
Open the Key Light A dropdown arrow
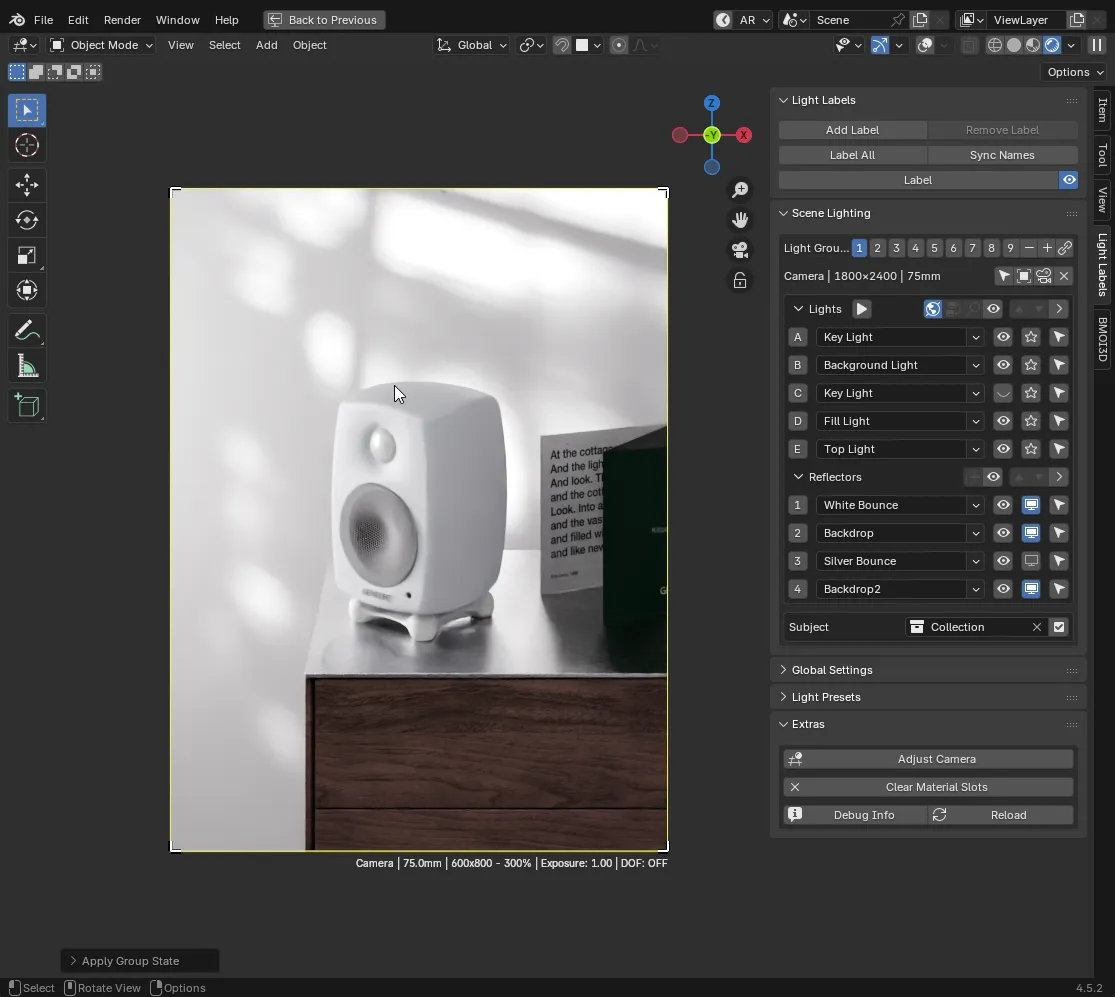[x=975, y=337]
